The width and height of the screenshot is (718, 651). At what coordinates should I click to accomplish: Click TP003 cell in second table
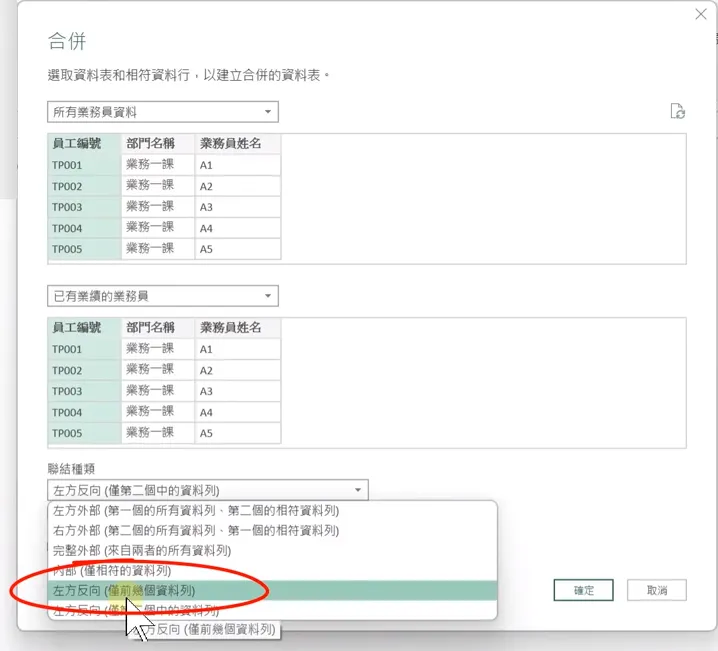pos(84,391)
